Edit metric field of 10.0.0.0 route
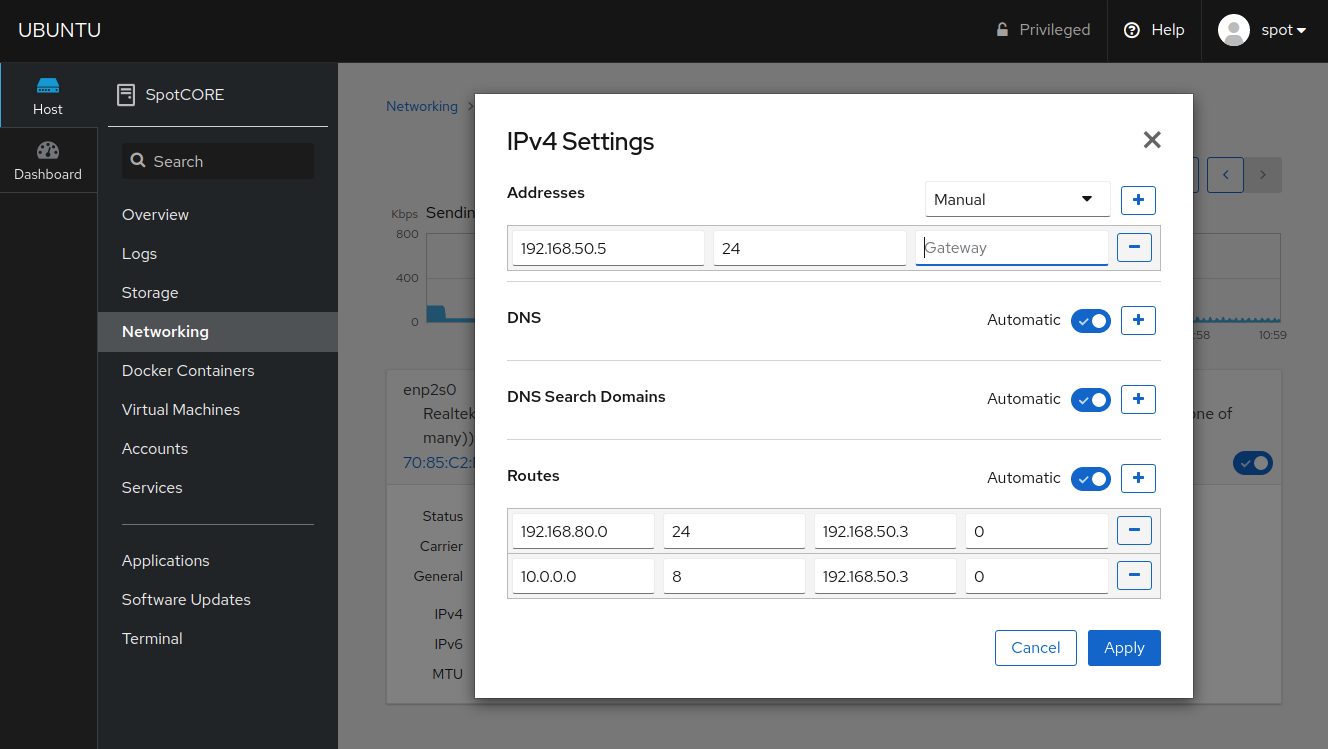 [1037, 577]
